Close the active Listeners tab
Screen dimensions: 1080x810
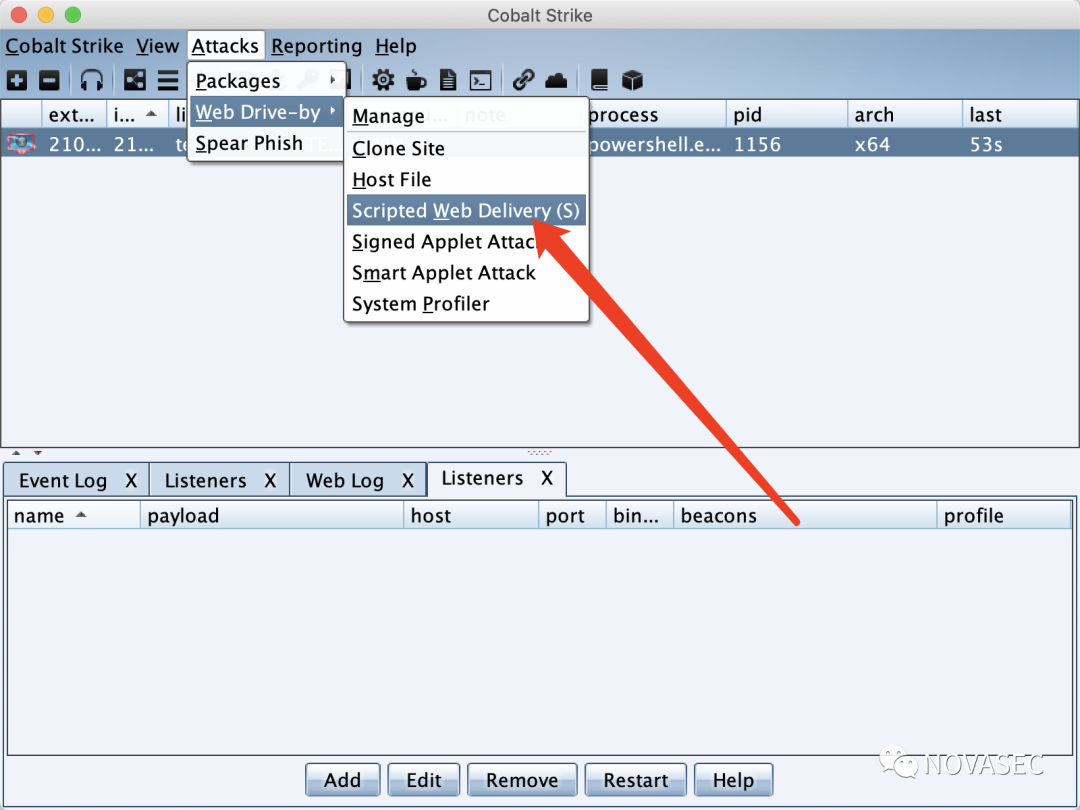547,478
